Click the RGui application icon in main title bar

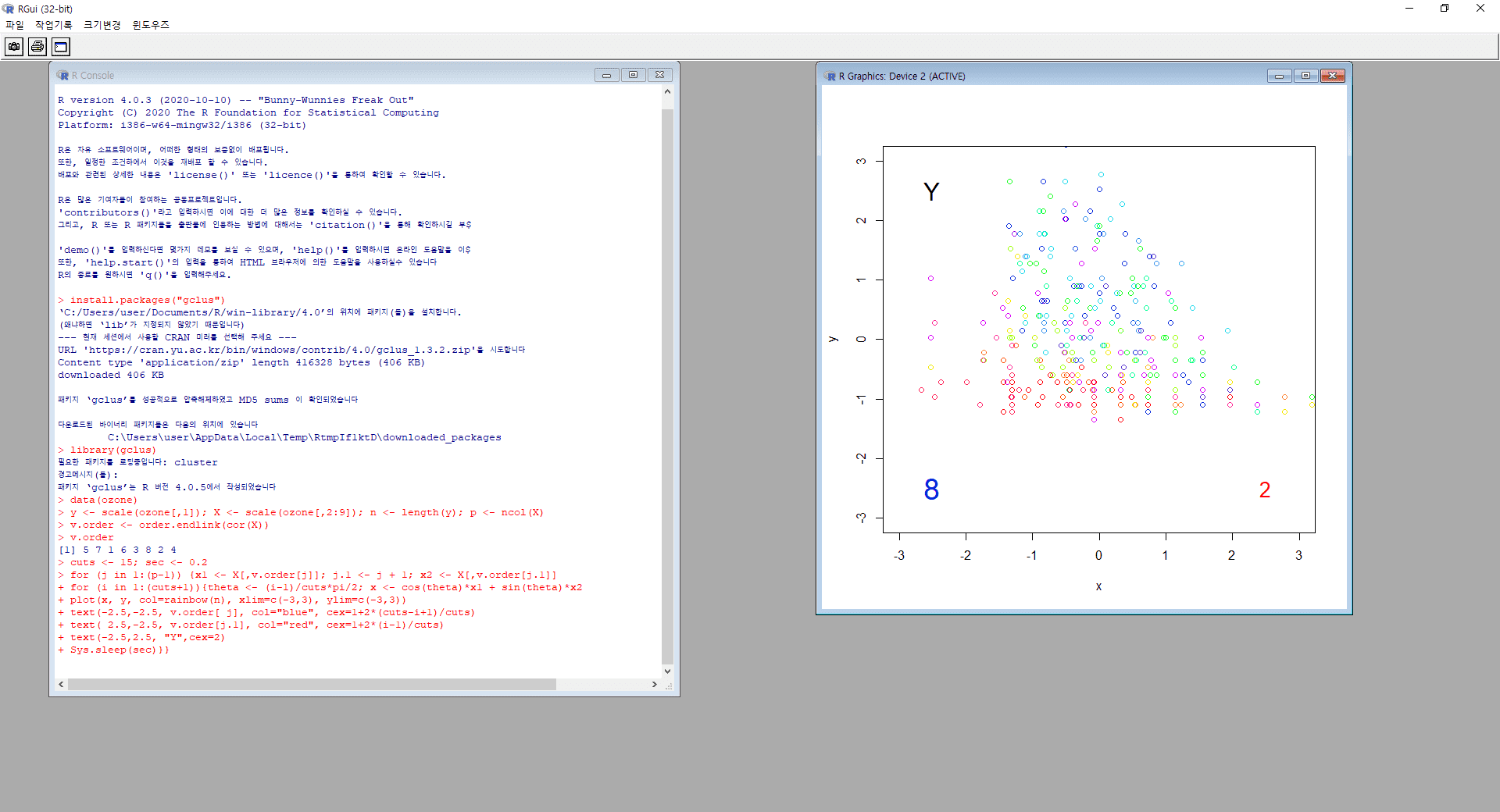pos(9,9)
